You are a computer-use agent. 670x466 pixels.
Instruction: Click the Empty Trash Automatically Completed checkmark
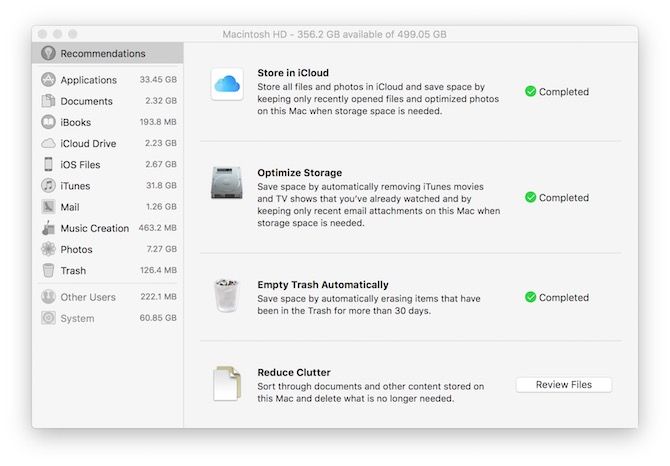[x=531, y=298]
